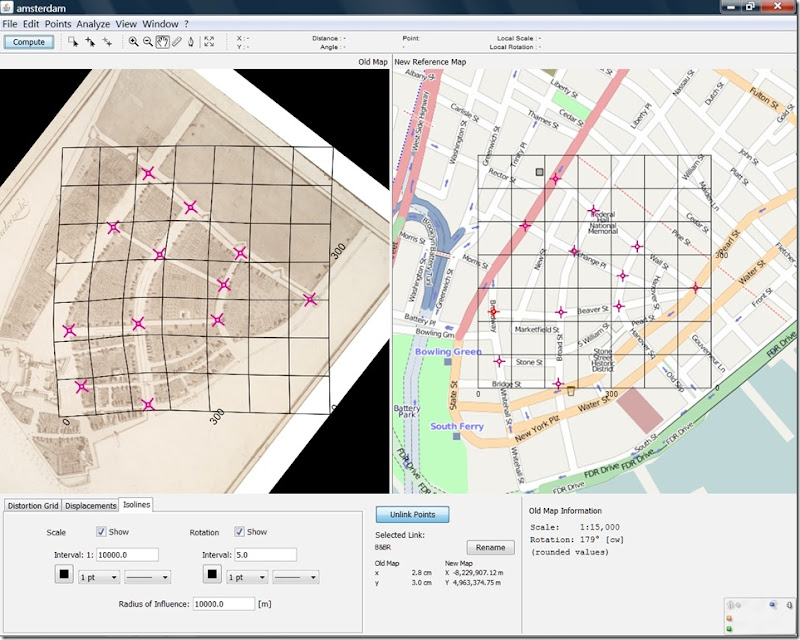800x640 pixels.
Task: Toggle the Scale isolines Show checkbox
Action: pyautogui.click(x=102, y=532)
